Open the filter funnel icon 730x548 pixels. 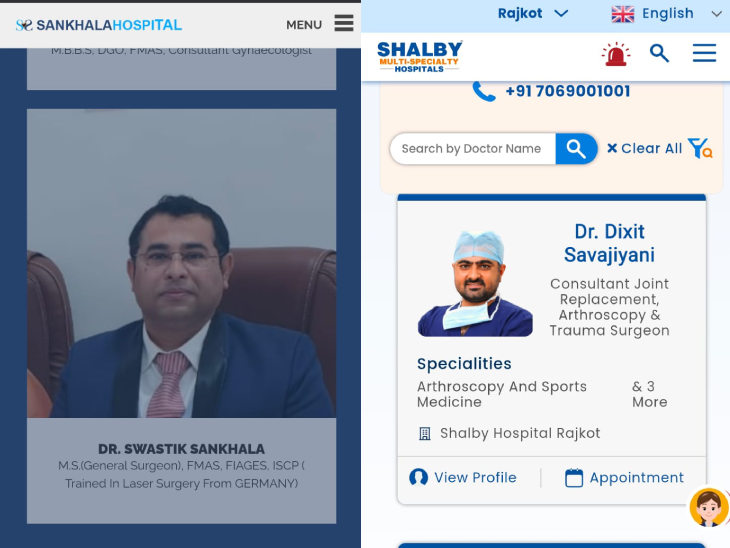click(x=700, y=149)
